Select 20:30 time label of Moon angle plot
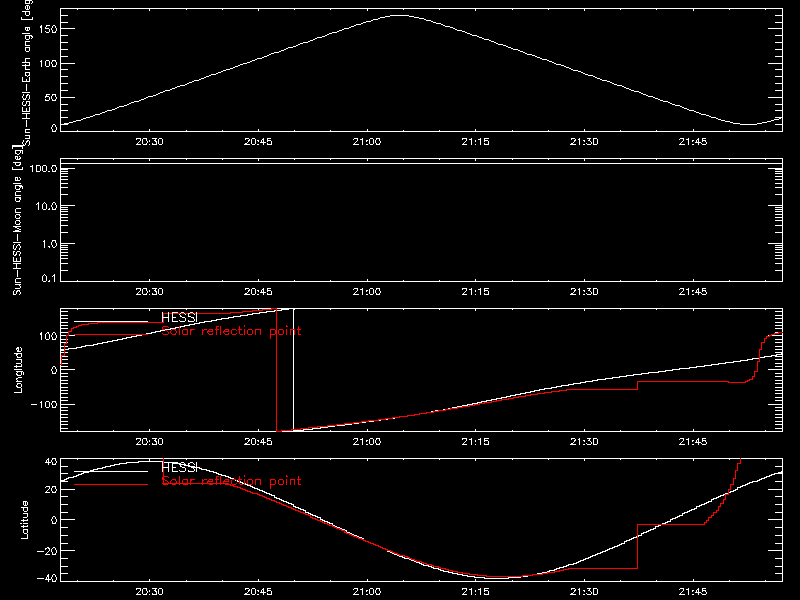The image size is (800, 600). (x=149, y=291)
